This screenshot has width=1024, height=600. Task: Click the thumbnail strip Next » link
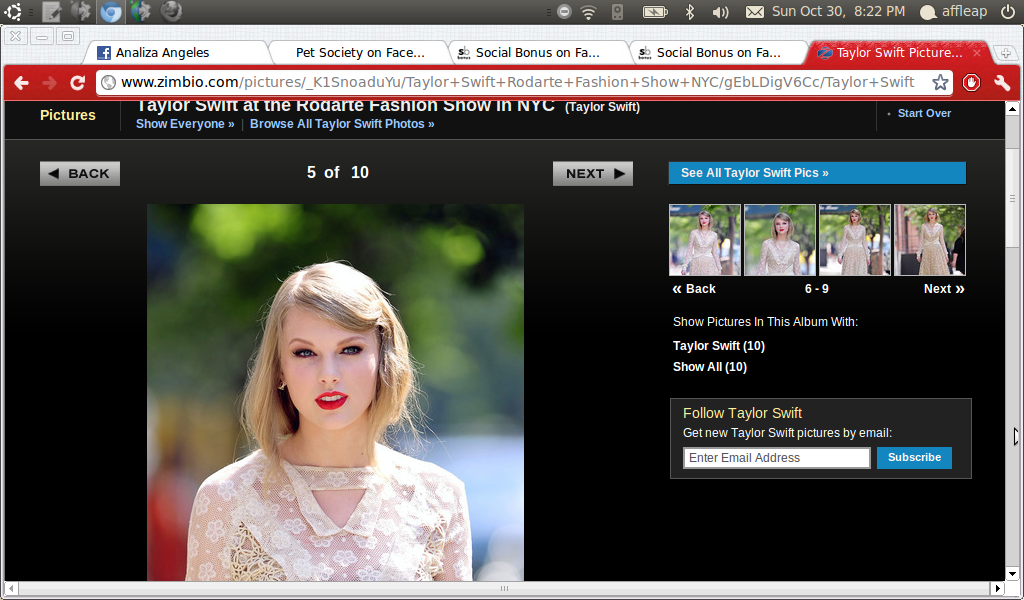coord(944,289)
